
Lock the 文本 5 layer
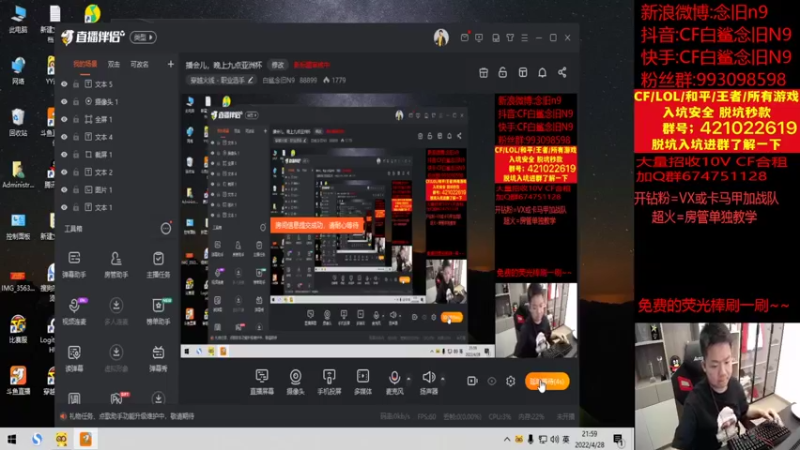tap(76, 84)
